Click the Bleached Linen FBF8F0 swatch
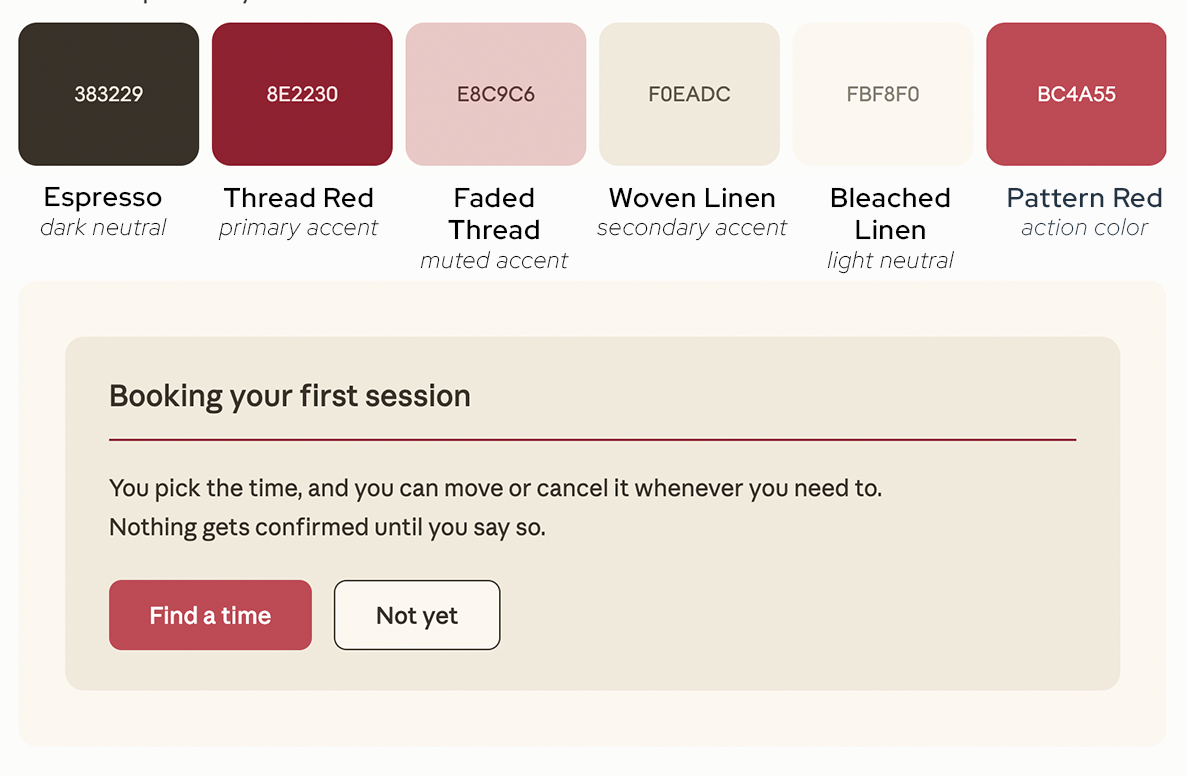Image resolution: width=1187 pixels, height=776 pixels. 883,94
